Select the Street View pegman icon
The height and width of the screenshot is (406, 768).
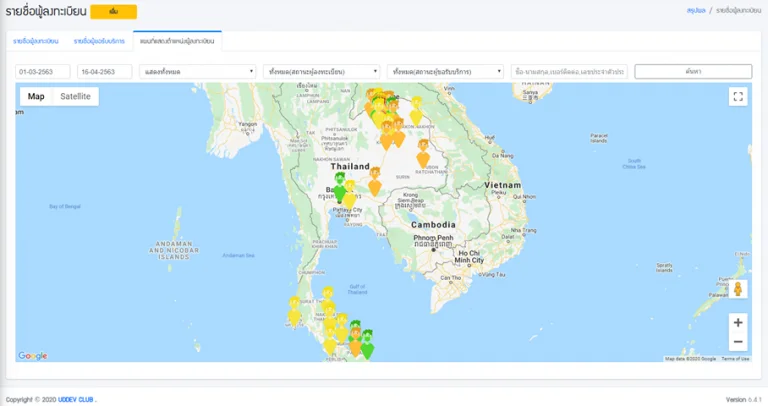tap(738, 289)
